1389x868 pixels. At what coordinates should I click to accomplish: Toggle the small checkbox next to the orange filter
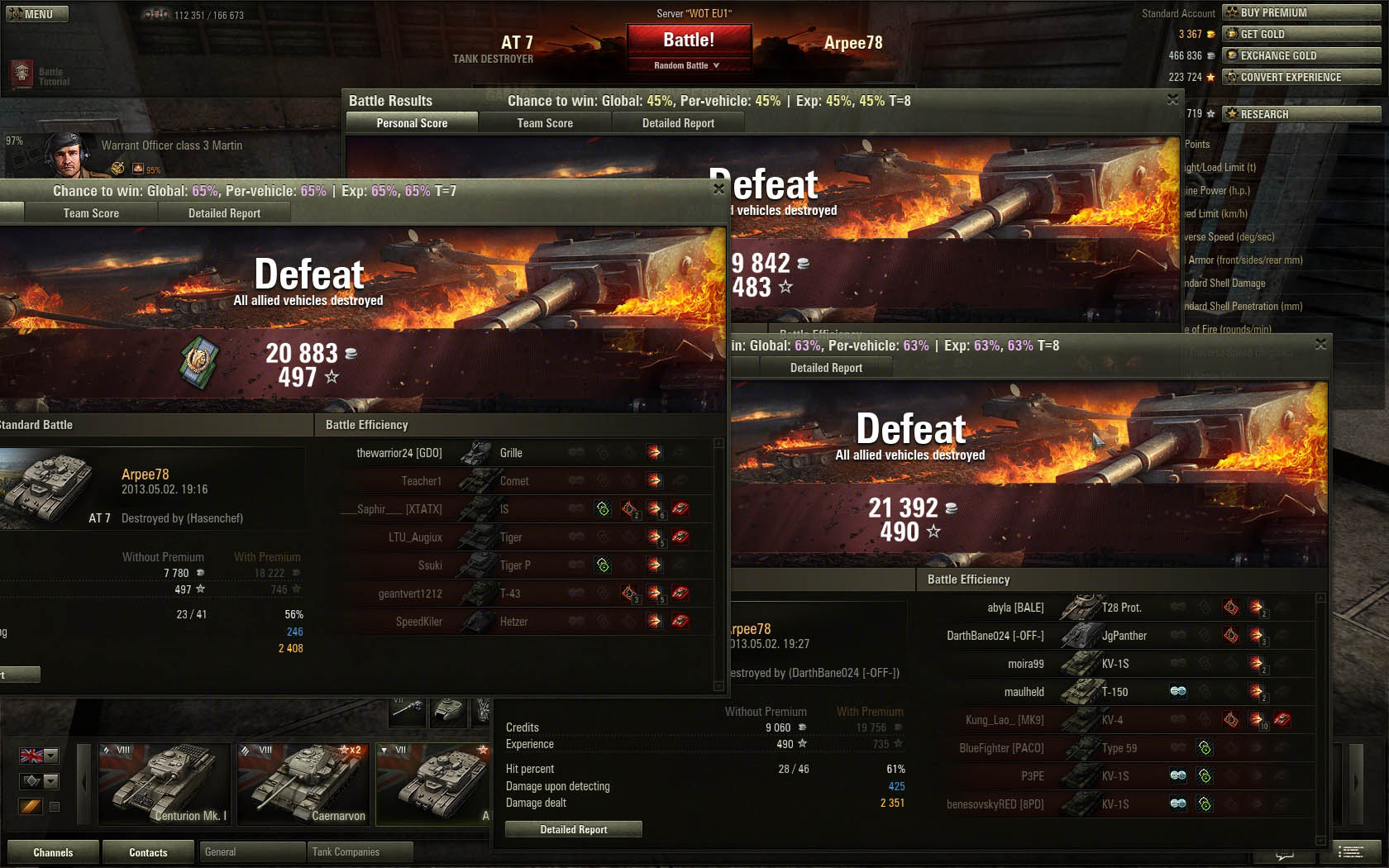click(x=55, y=807)
